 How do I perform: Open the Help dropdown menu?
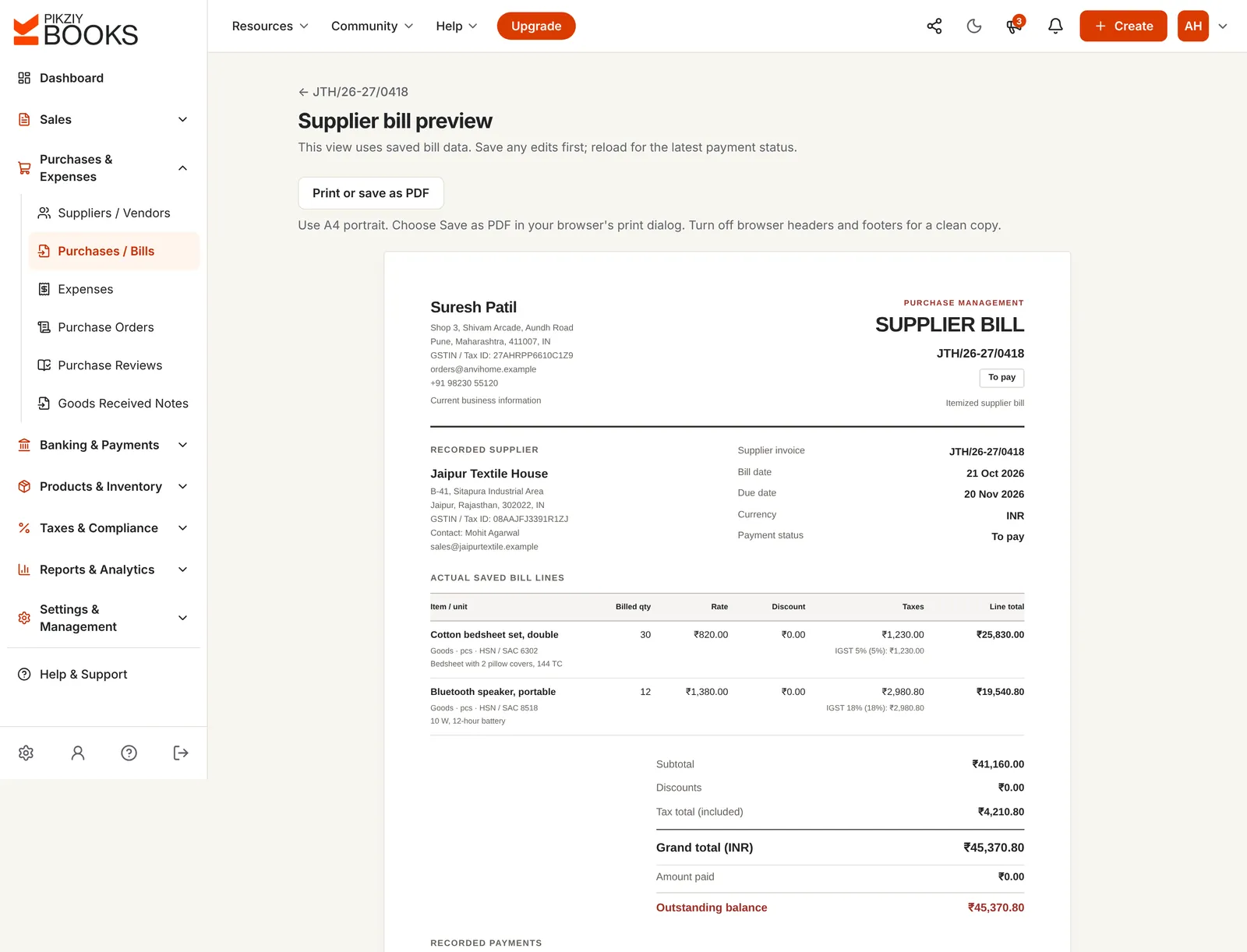coord(457,26)
